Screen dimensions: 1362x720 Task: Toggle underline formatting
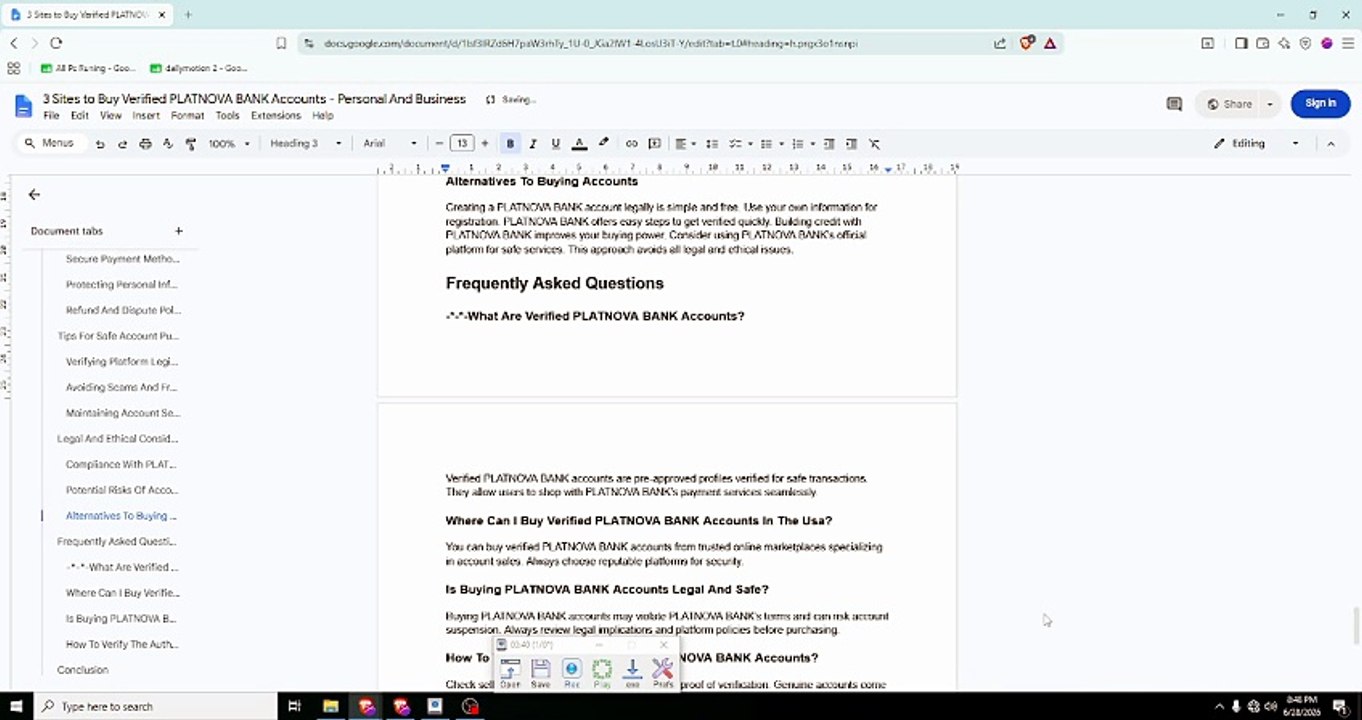556,144
